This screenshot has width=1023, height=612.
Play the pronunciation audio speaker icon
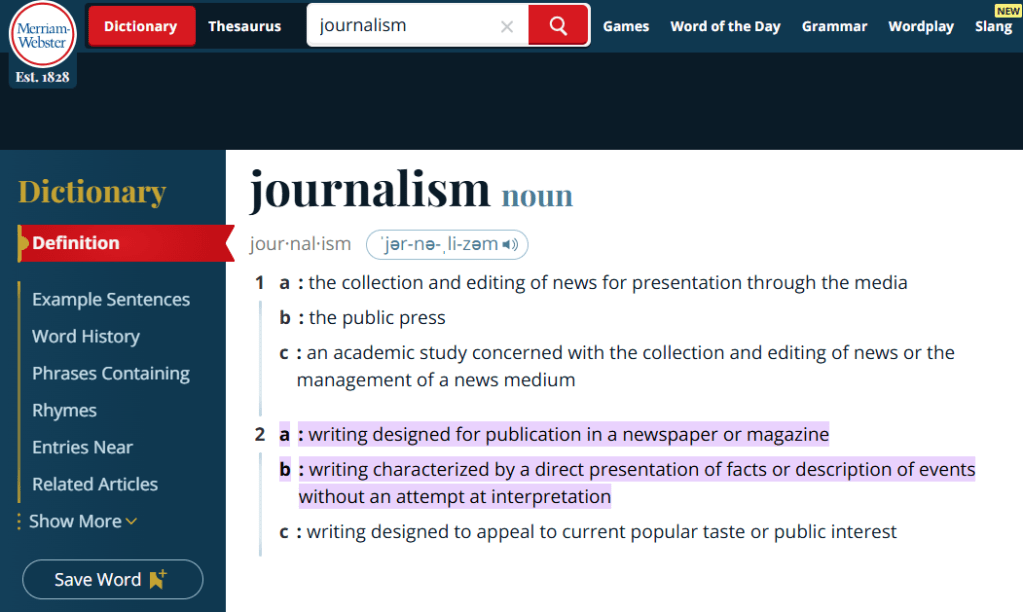click(x=511, y=245)
